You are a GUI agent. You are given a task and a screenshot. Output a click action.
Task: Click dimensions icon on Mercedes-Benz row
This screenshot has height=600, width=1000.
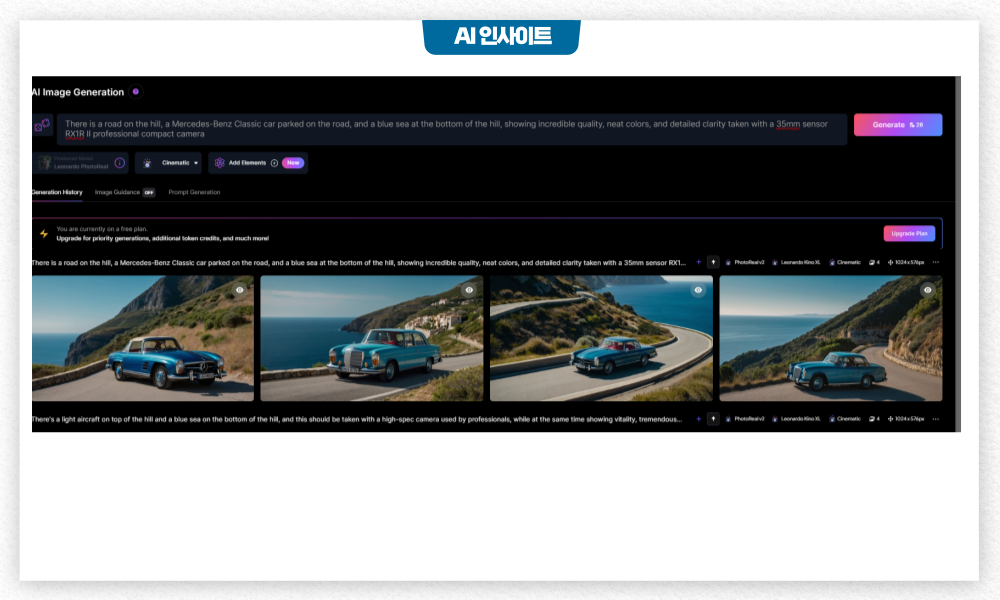890,262
